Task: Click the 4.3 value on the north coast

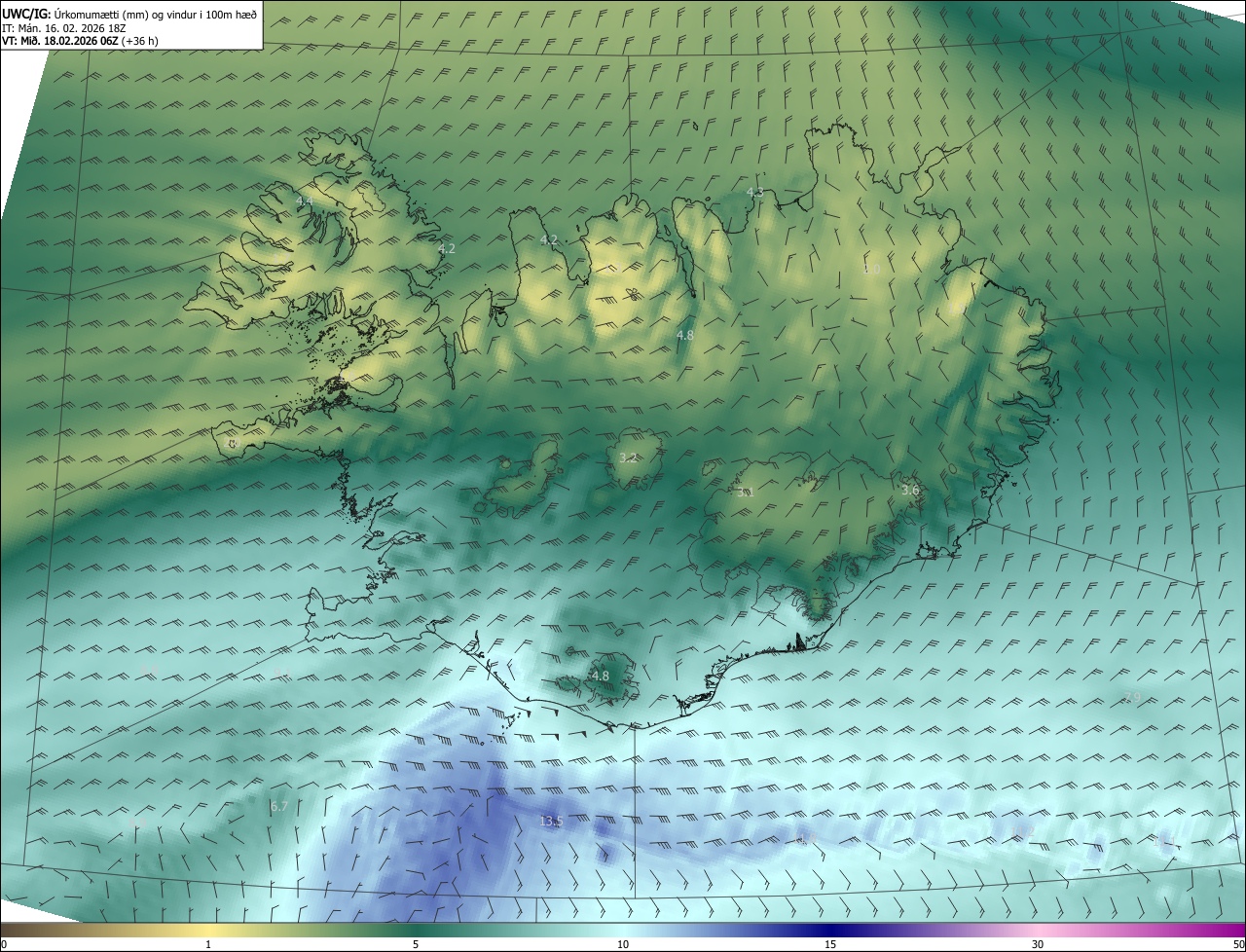Action: pos(754,193)
